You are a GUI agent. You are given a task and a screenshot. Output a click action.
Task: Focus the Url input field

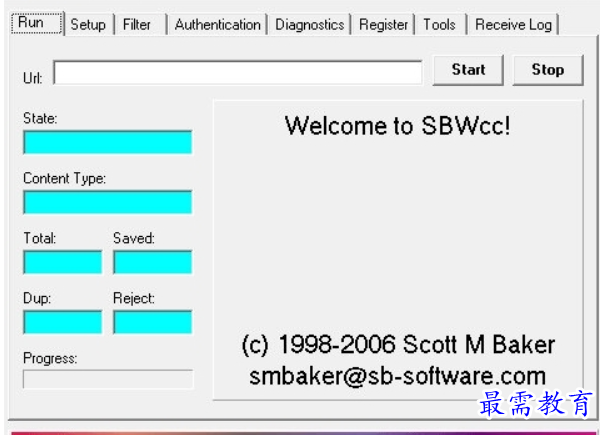click(x=238, y=72)
